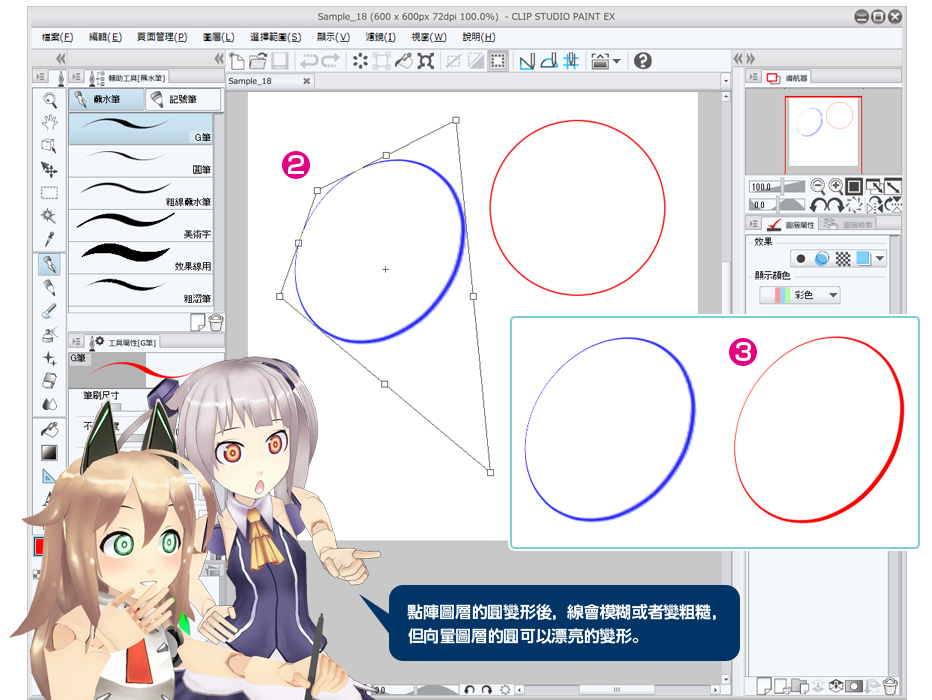Click the Save disk icon
The image size is (932, 700).
280,61
